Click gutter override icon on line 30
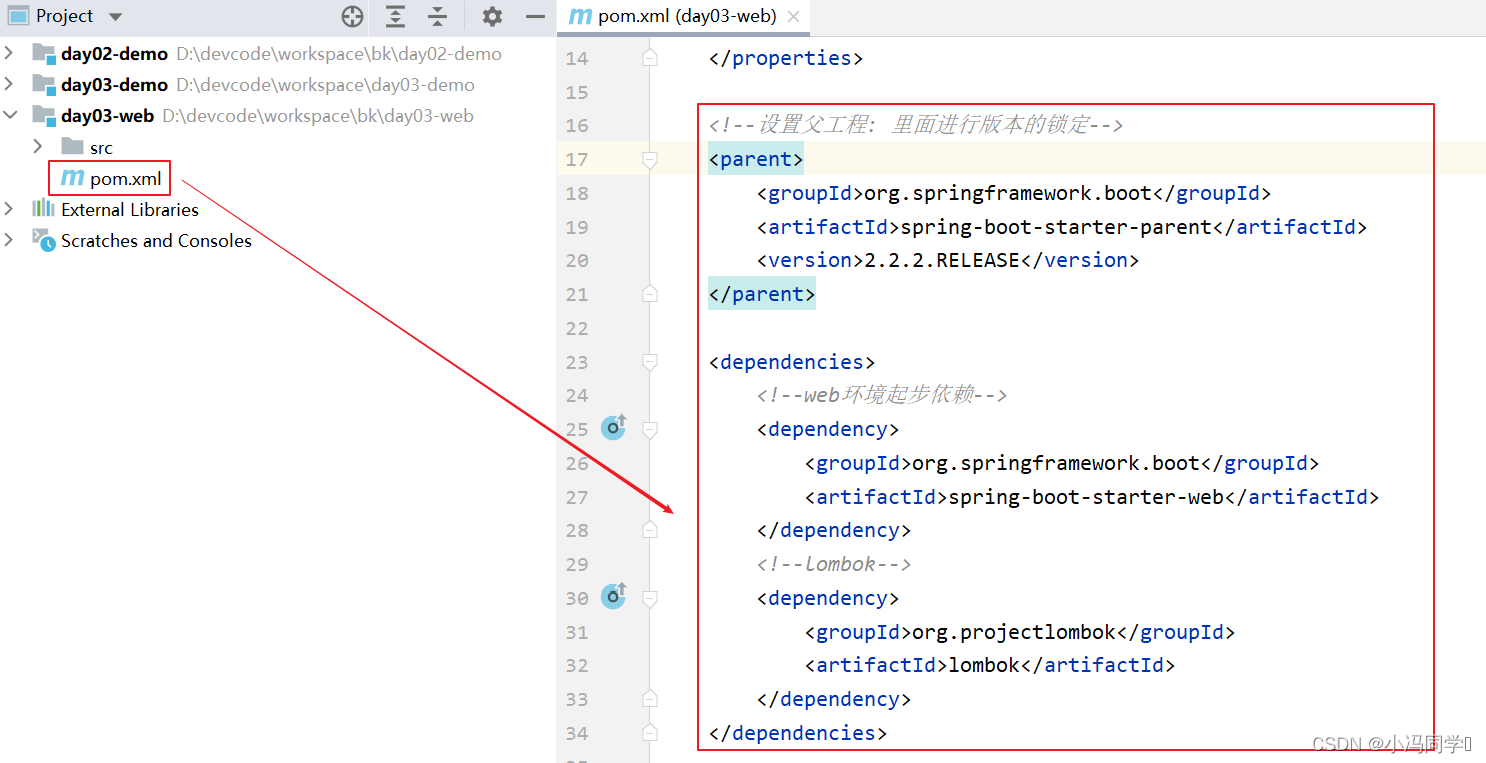 coord(613,597)
